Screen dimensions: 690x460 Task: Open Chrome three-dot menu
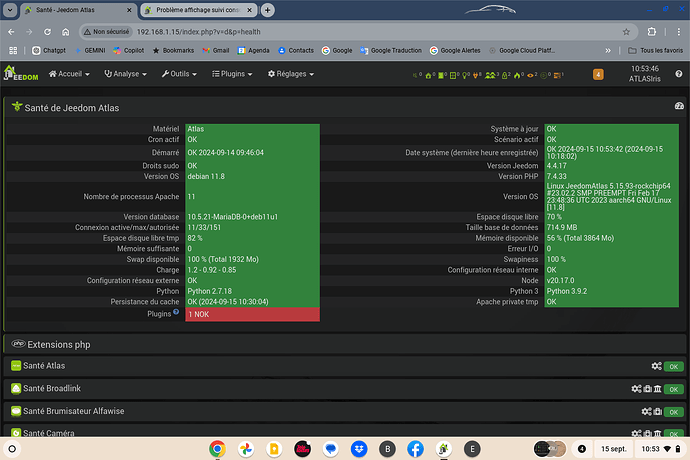(x=679, y=32)
